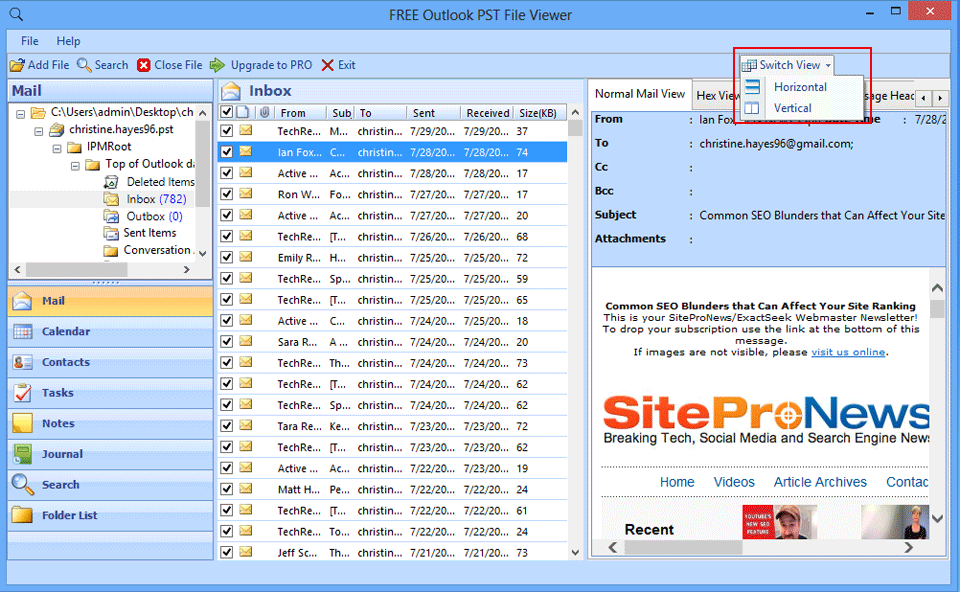Uncheck the Jeff Sc email checkbox
The image size is (960, 592).
(227, 552)
